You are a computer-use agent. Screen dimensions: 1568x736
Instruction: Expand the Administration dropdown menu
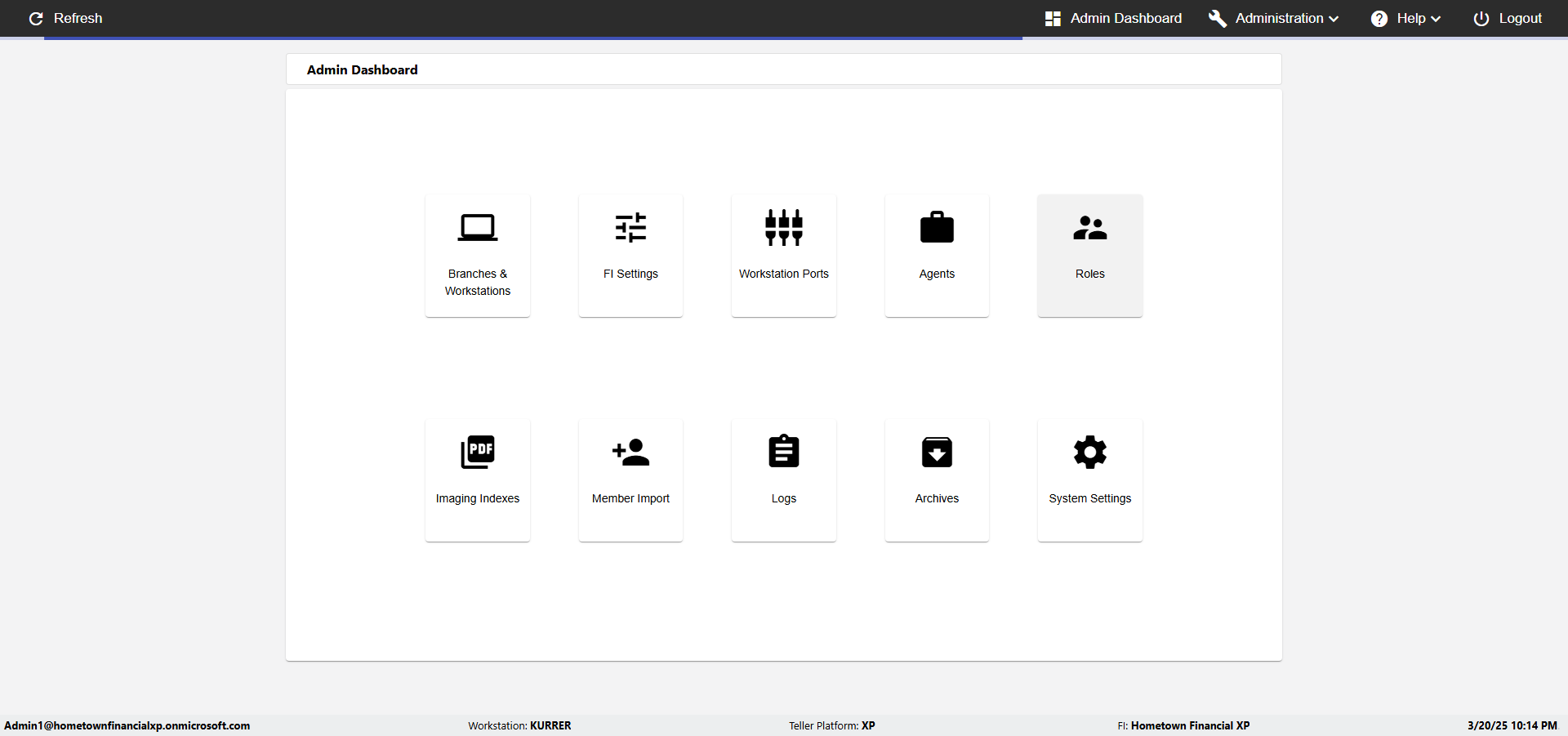(1274, 18)
